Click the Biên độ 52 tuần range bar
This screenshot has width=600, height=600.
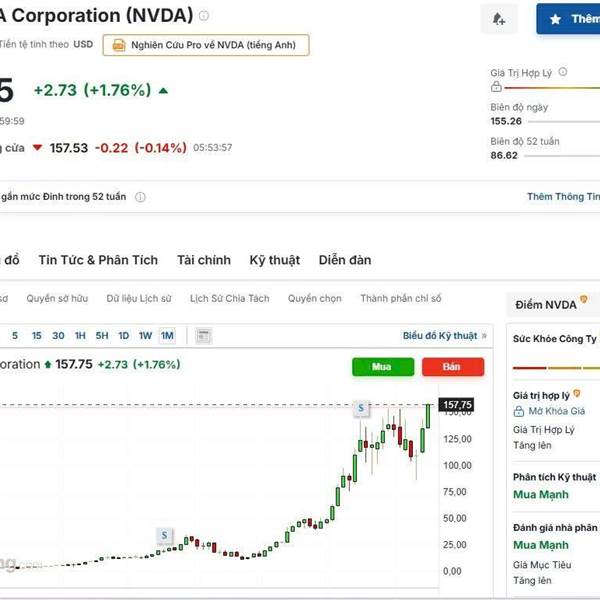(x=562, y=156)
